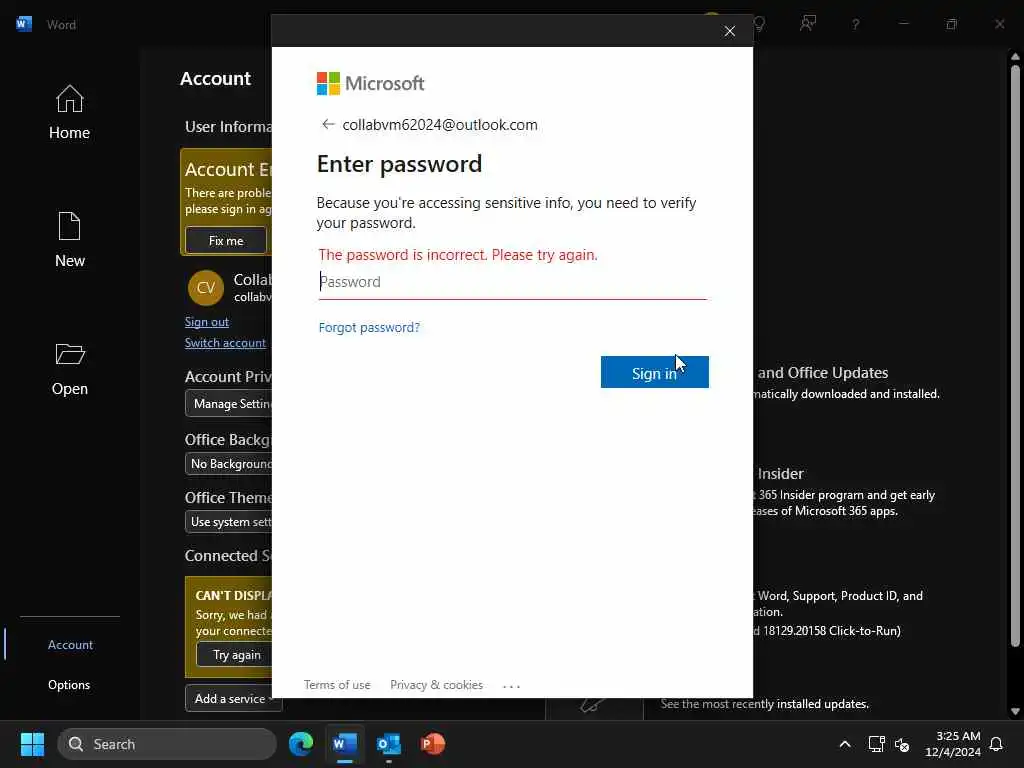Open Terms of use link
The height and width of the screenshot is (768, 1024).
point(337,684)
